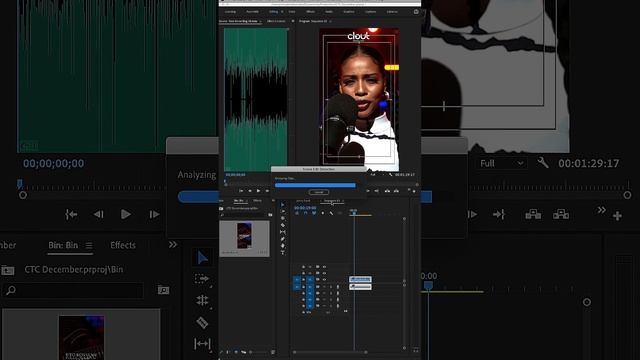Open Sequence 01 timeline tab in center window
Screen dimensions: 640x360
(x=332, y=201)
